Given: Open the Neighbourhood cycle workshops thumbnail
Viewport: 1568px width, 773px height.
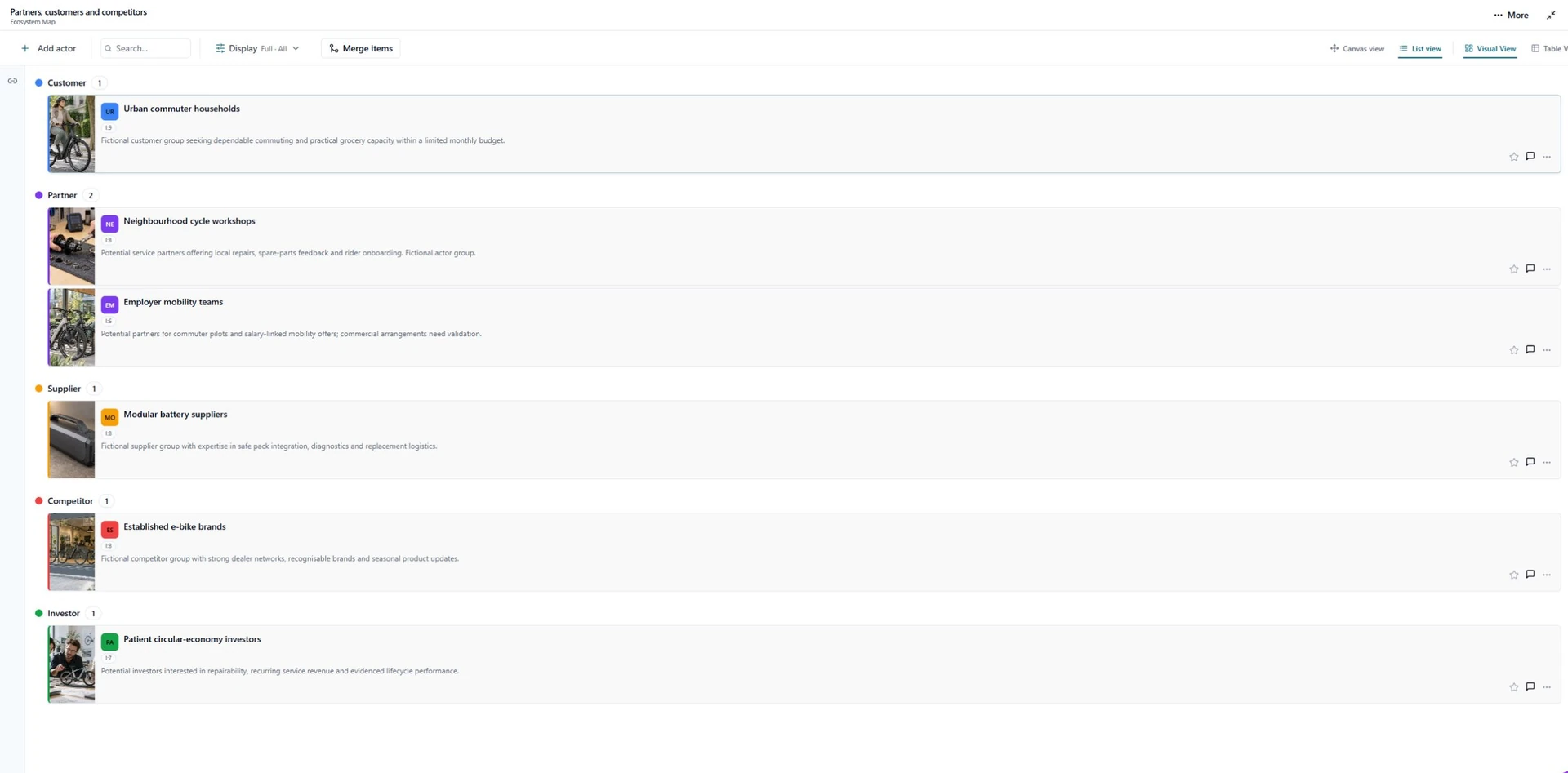Looking at the screenshot, I should (x=71, y=246).
